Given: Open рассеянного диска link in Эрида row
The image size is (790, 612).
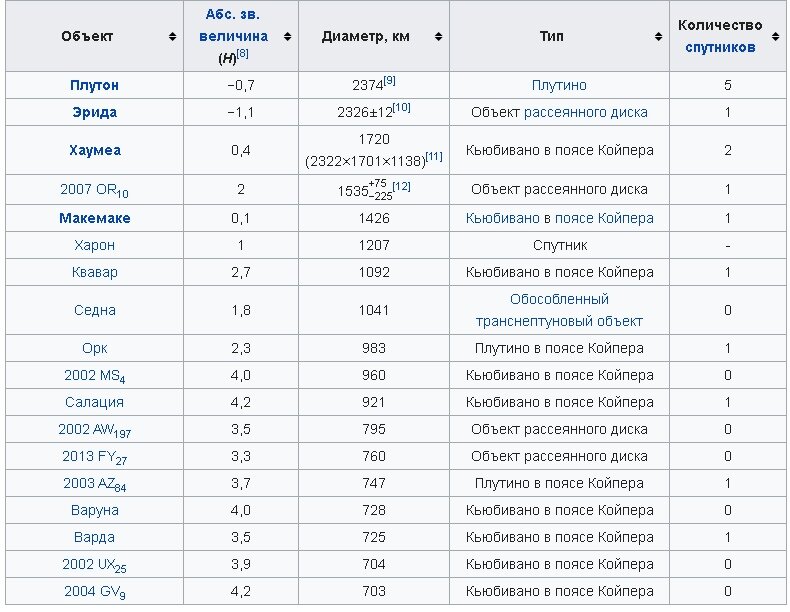Looking at the screenshot, I should (x=586, y=113).
